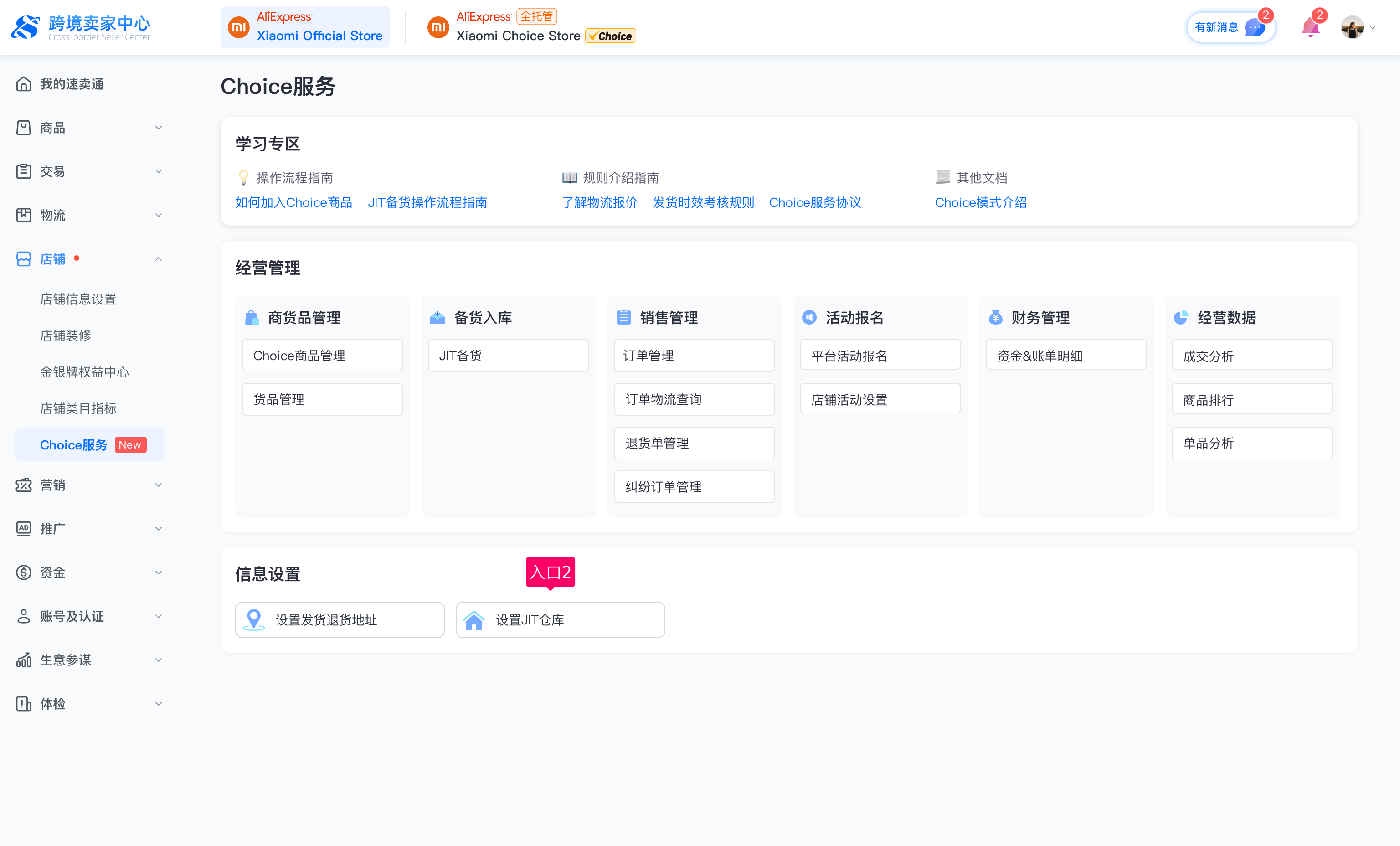Collapse the 店铺 sidebar section
This screenshot has width=1400, height=846.
(159, 258)
